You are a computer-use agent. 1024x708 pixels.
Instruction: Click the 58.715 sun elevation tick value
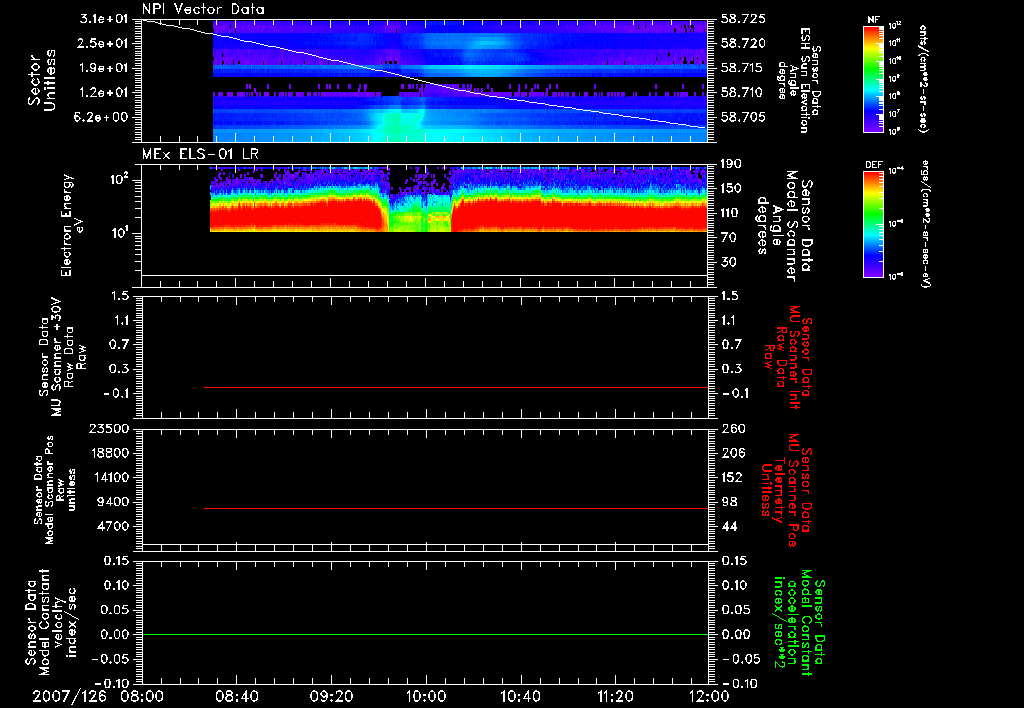coord(743,68)
